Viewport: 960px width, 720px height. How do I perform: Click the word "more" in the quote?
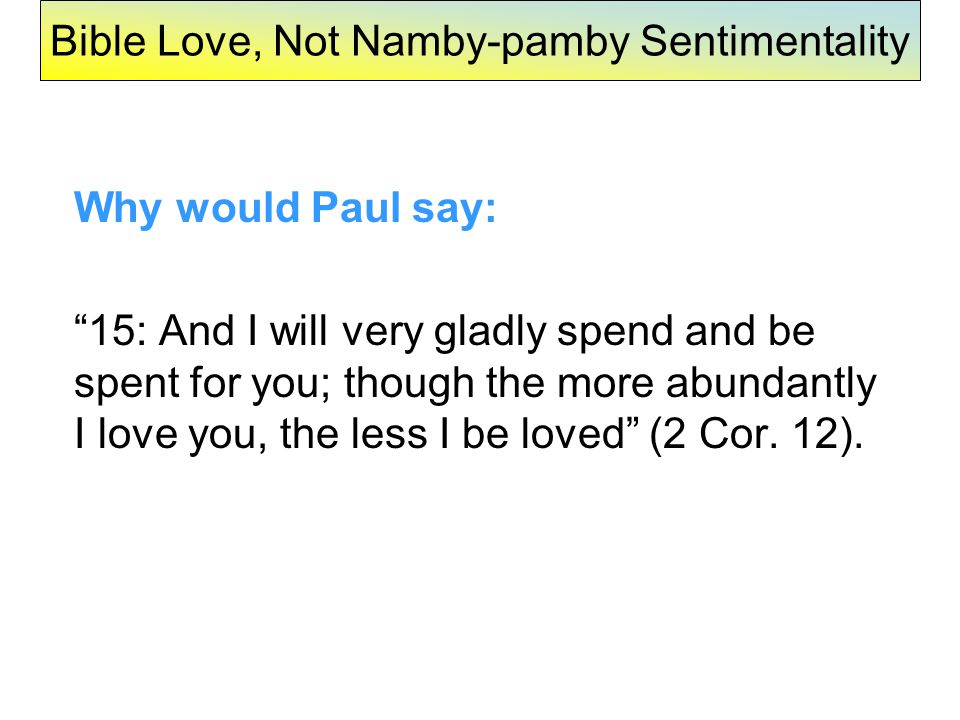606,385
